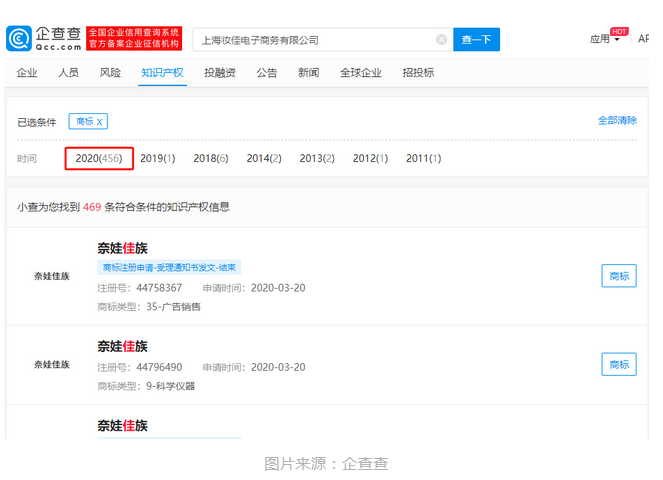
Task: Open the 投融资 tab
Action: [220, 73]
